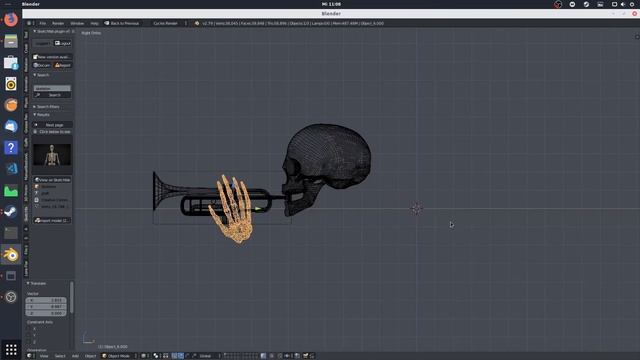Open the Add menu in 3D viewport header
Screen dimensions: 640x360
[75, 356]
